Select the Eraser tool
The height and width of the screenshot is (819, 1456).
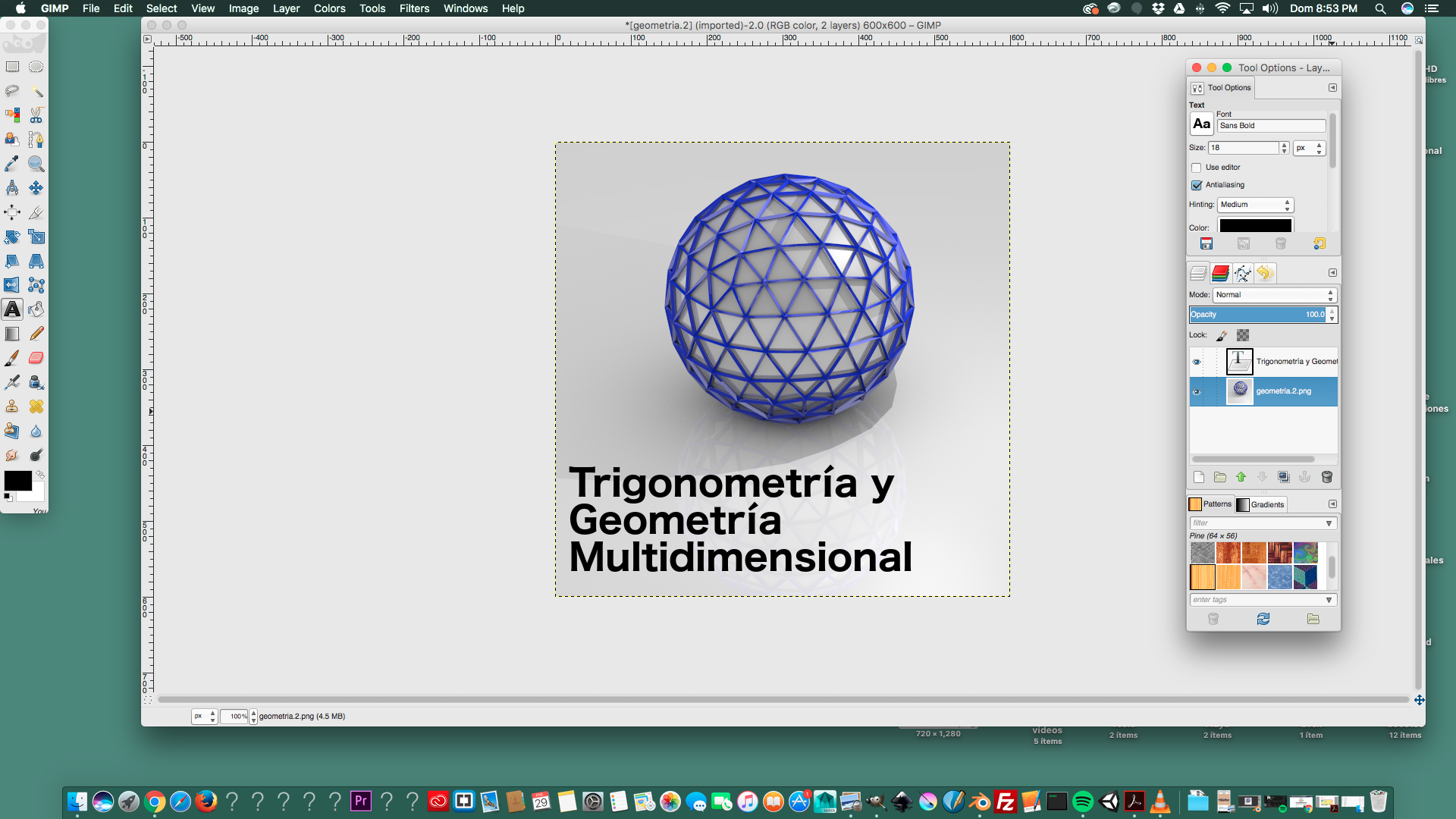click(36, 358)
